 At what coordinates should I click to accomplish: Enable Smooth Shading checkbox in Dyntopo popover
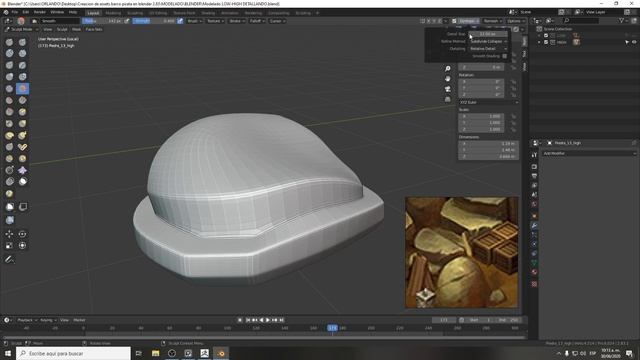click(504, 56)
